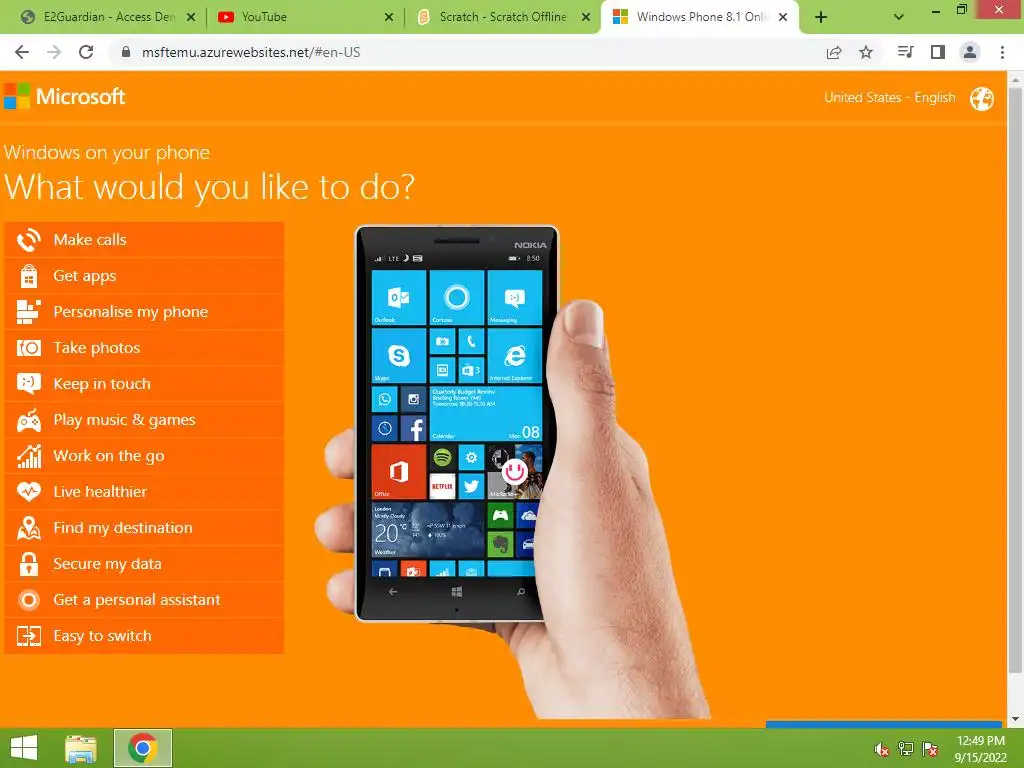Click the Microsoft logo link
Image resolution: width=1024 pixels, height=768 pixels.
tap(64, 97)
